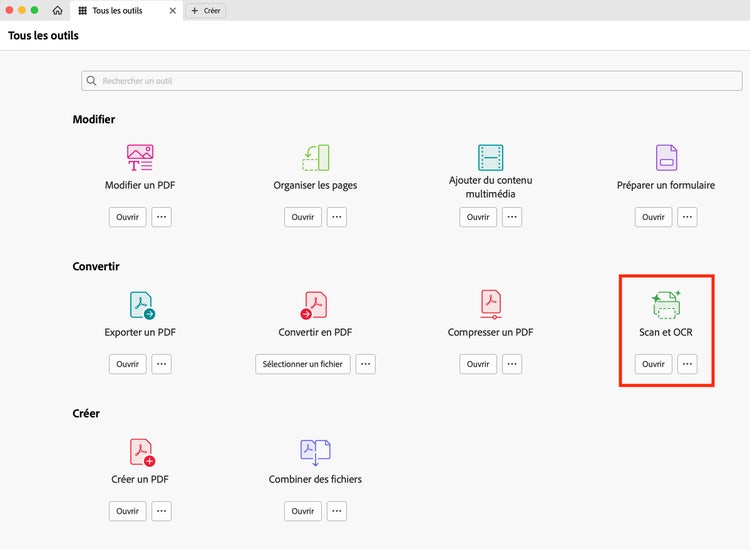The height and width of the screenshot is (550, 750).
Task: Click the Exporter un PDF icon
Action: pyautogui.click(x=141, y=304)
